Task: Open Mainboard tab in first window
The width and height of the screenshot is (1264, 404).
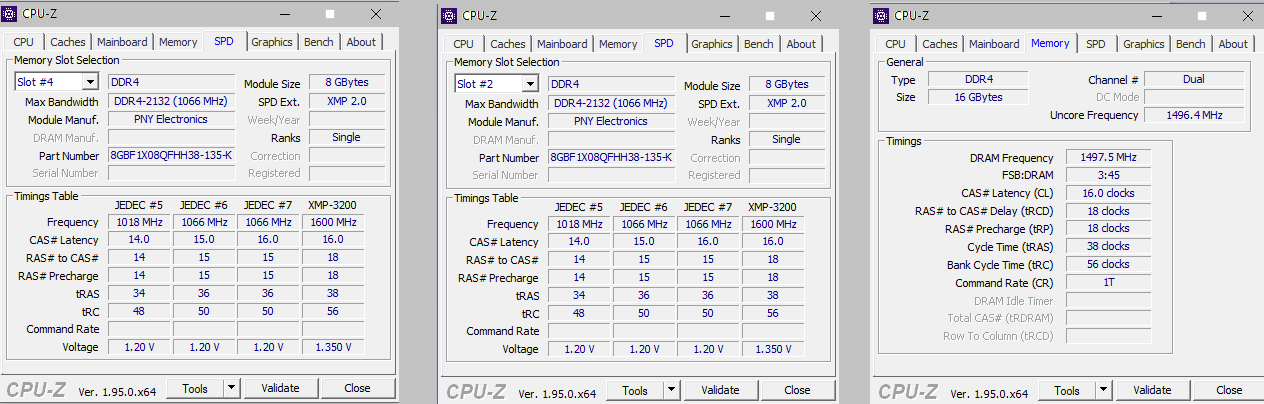Action: click(x=123, y=42)
